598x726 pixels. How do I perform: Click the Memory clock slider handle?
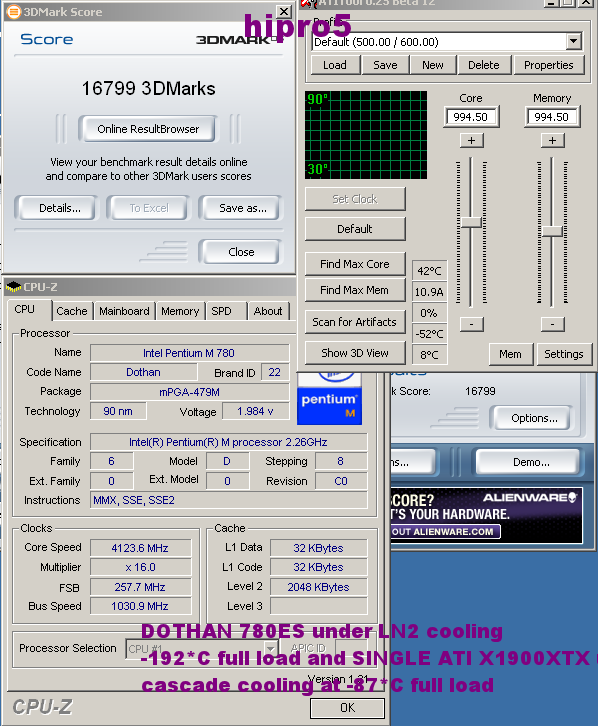tap(552, 232)
